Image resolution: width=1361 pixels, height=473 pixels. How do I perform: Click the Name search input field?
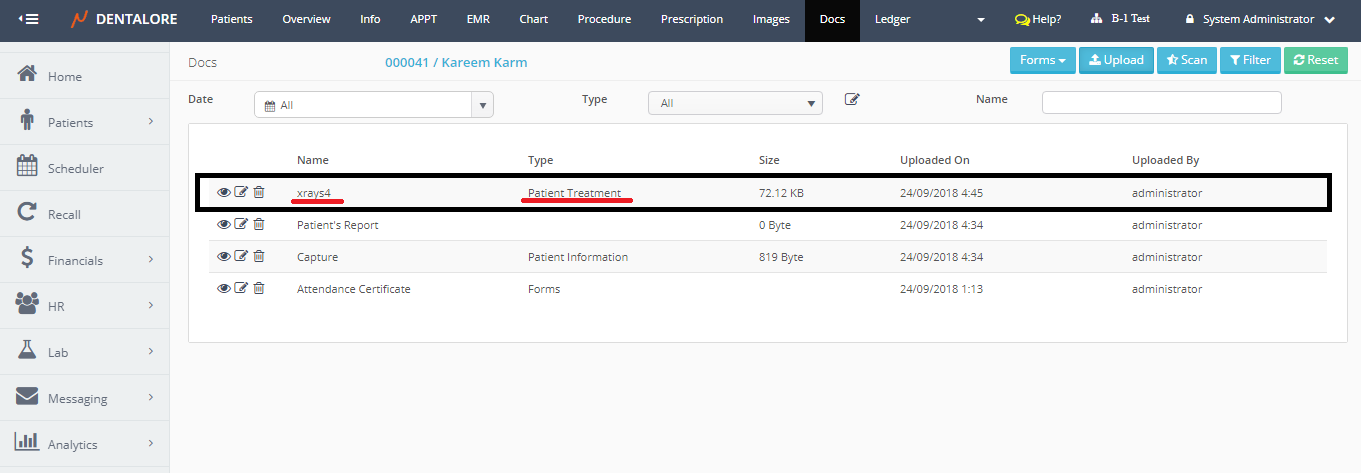click(1161, 103)
